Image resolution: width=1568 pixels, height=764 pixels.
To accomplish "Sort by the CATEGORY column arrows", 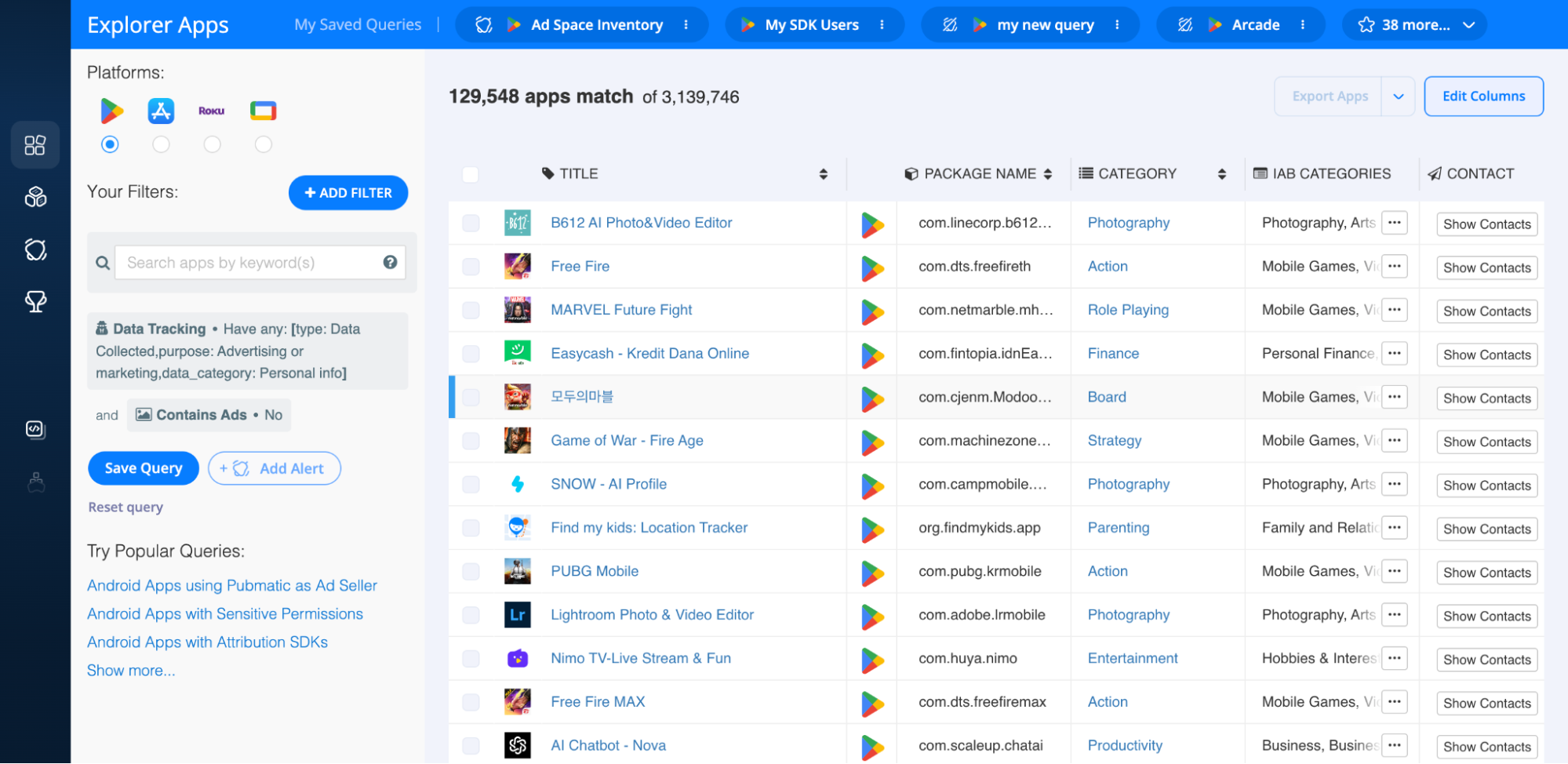I will [x=1221, y=174].
